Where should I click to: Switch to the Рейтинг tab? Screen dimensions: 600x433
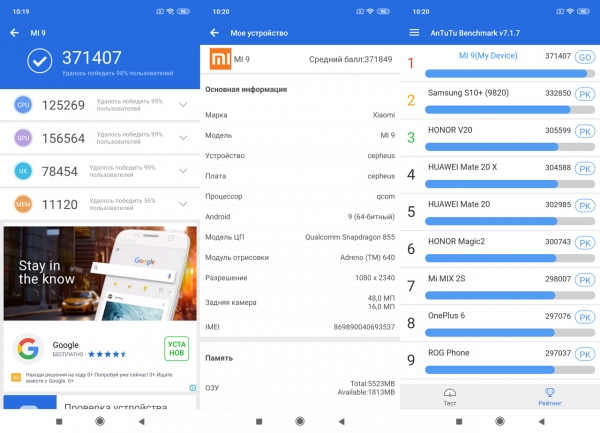coord(550,397)
